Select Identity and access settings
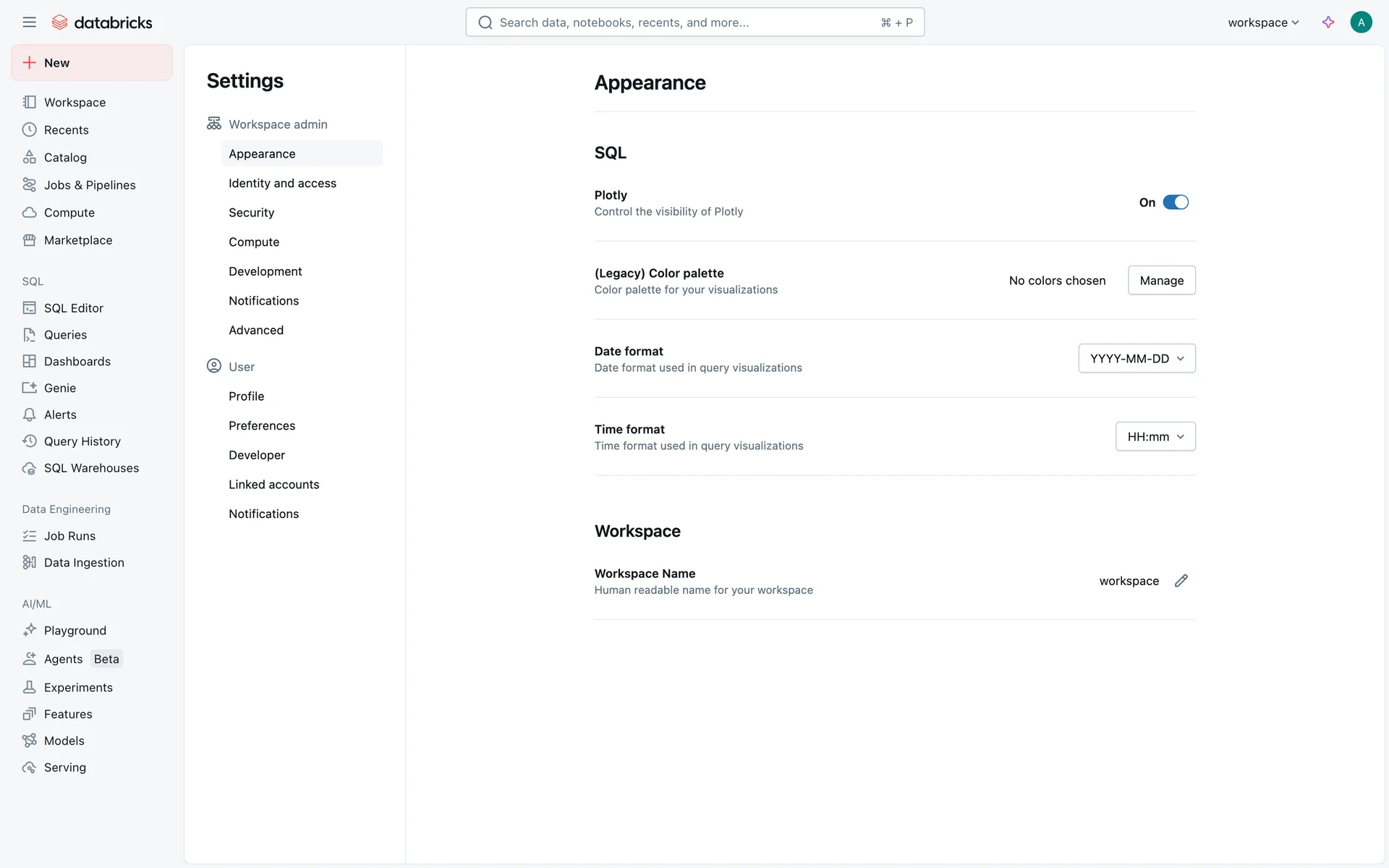The width and height of the screenshot is (1389, 868). point(282,184)
